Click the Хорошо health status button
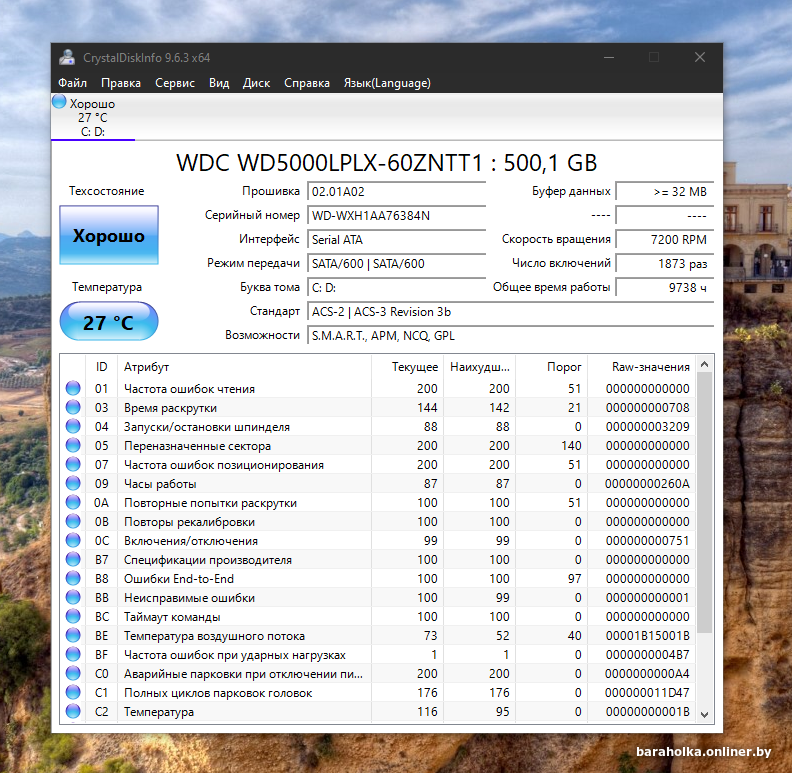Viewport: 792px width, 773px height. (109, 235)
